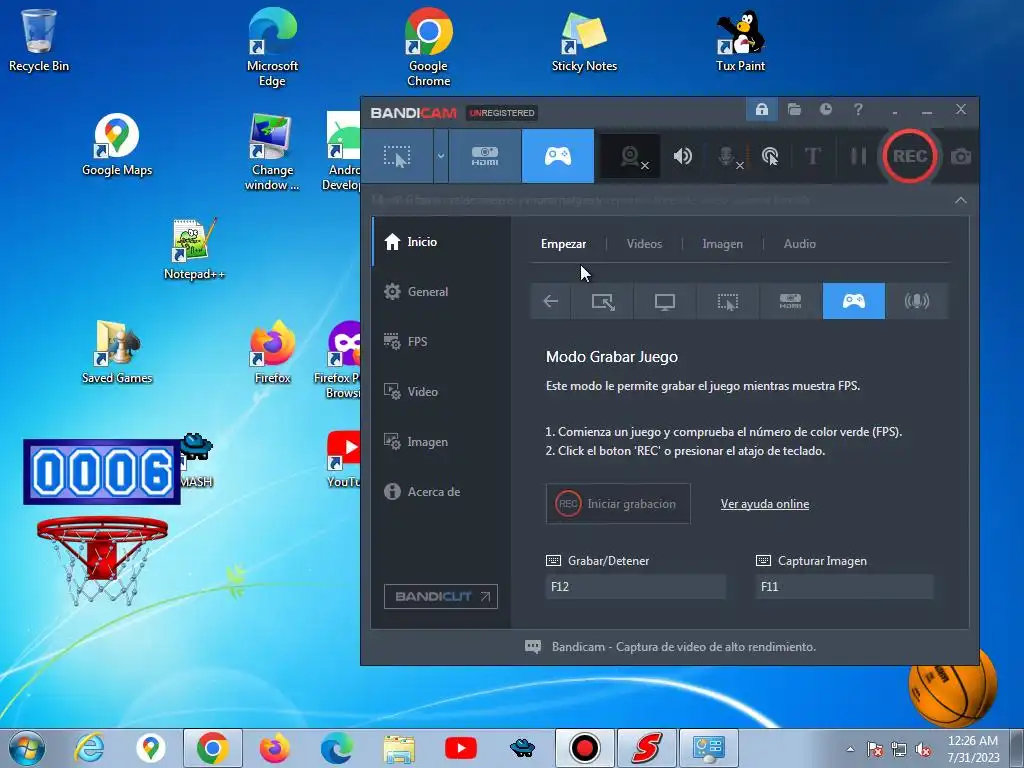Click the big red REC button

coord(910,156)
